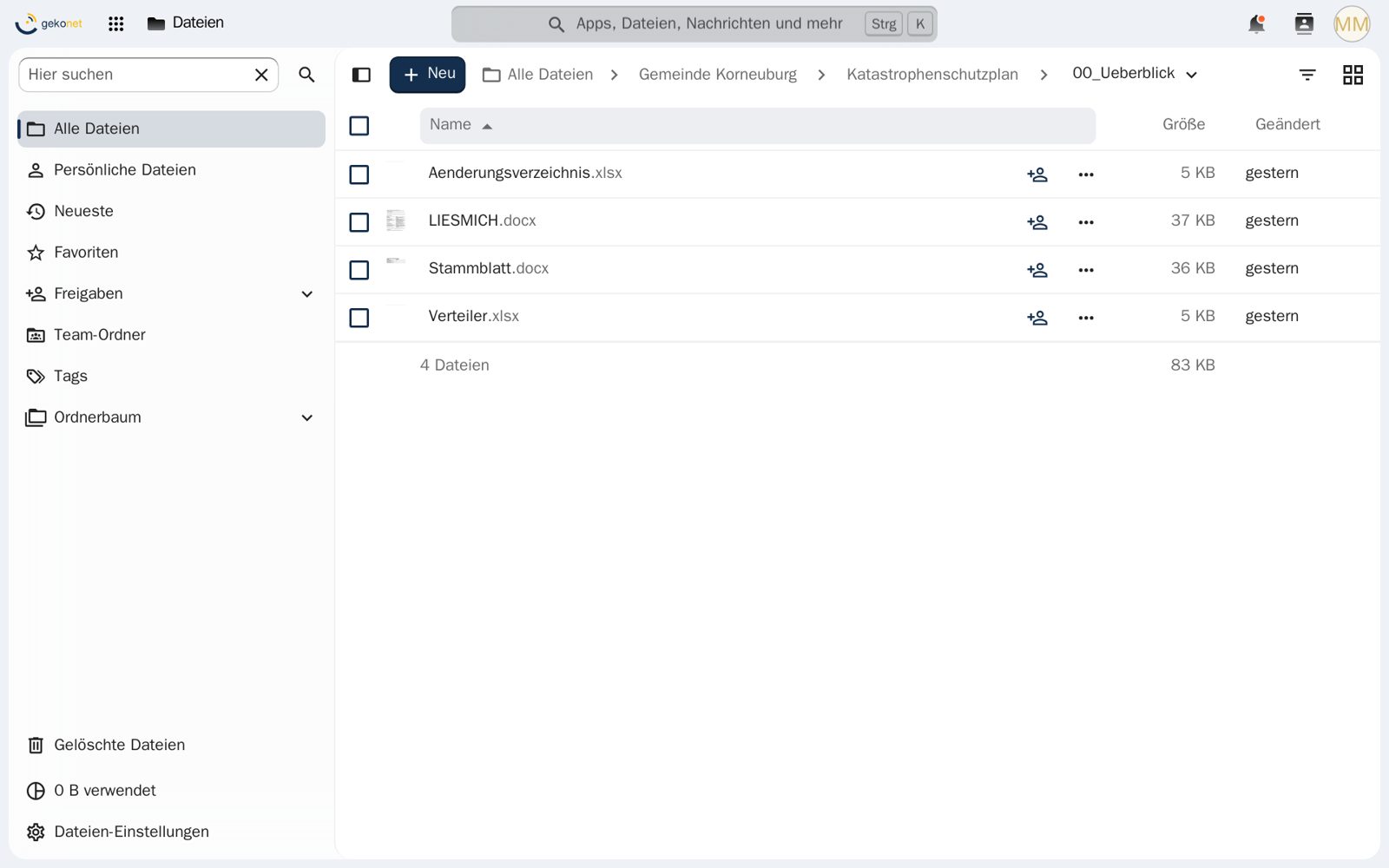
Task: Open actions menu for LIESMICH.docx
Action: [x=1086, y=222]
